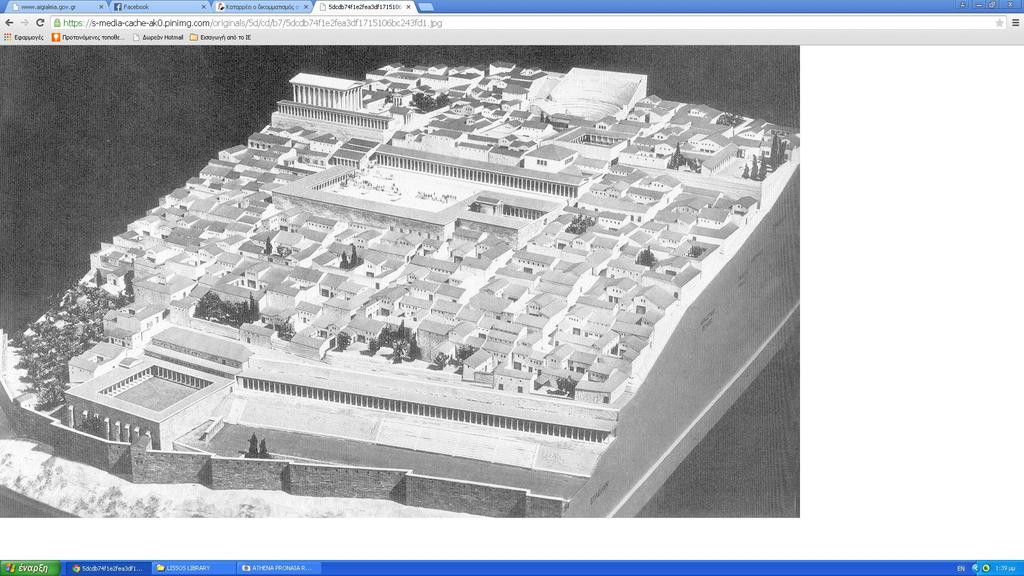Open the Εφαρμογές apps bookmark
This screenshot has width=1024, height=576.
pyautogui.click(x=24, y=38)
